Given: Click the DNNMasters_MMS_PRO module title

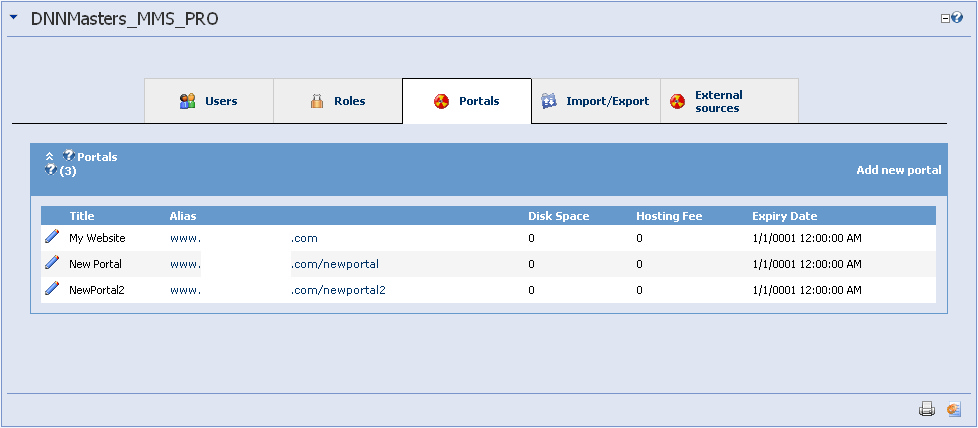Looking at the screenshot, I should tap(125, 19).
